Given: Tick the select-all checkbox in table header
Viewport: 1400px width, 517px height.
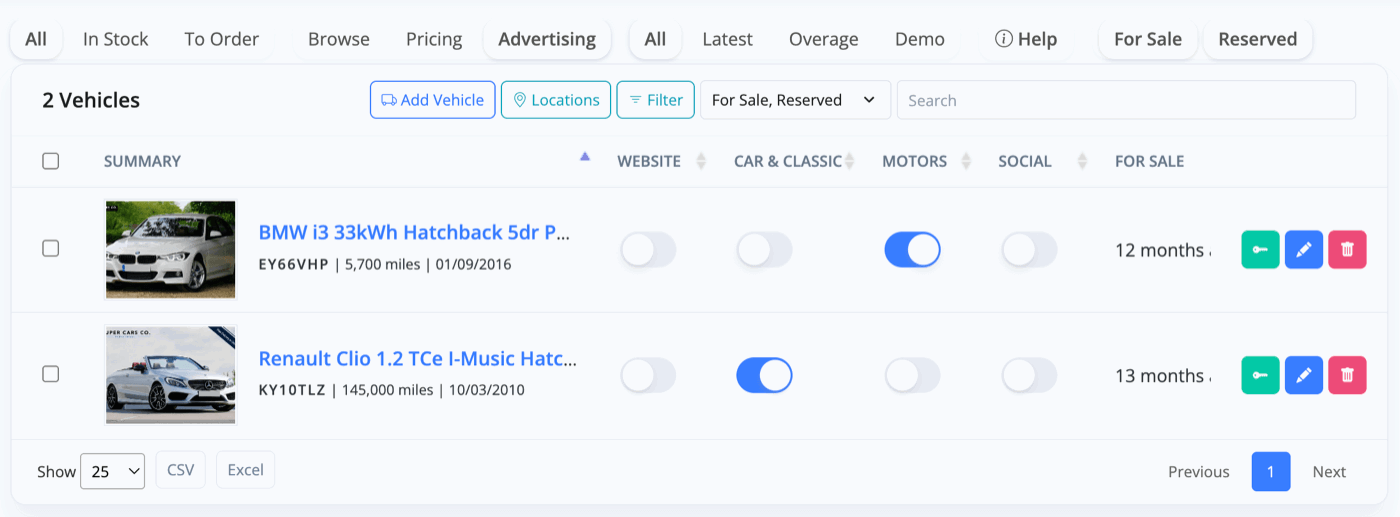Looking at the screenshot, I should coord(51,161).
